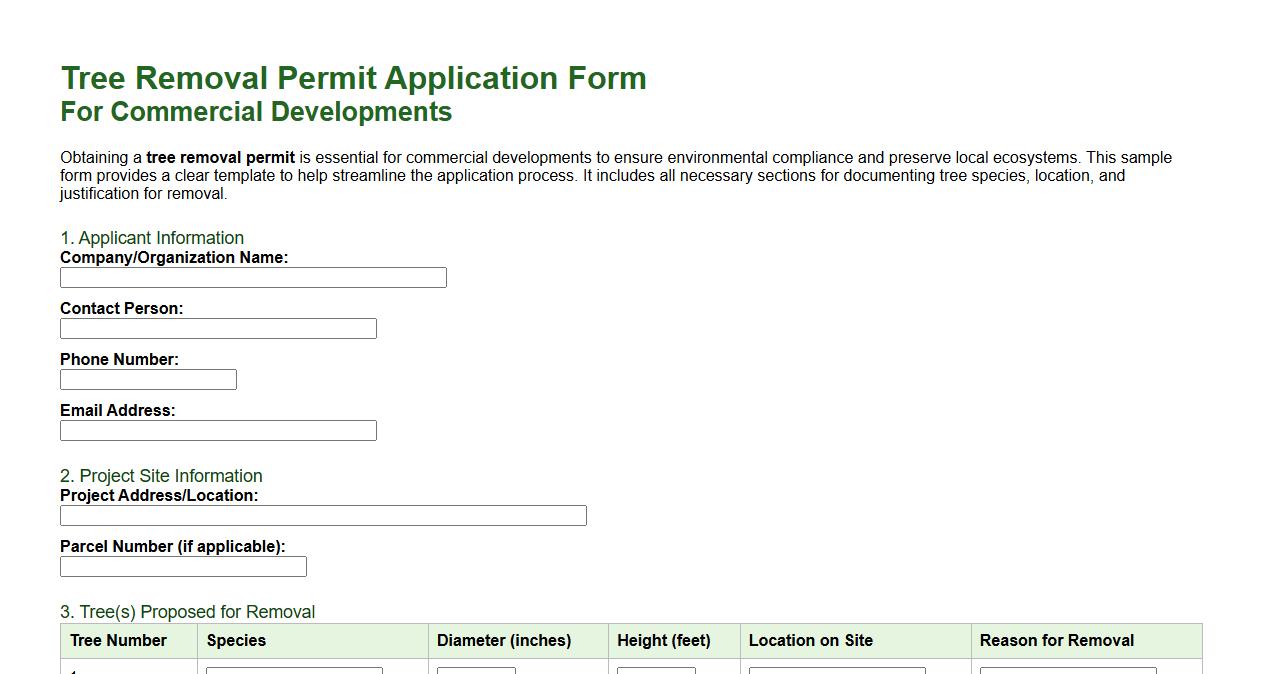Click the Project Address/Location input box
The image size is (1263, 674).
pyautogui.click(x=323, y=515)
